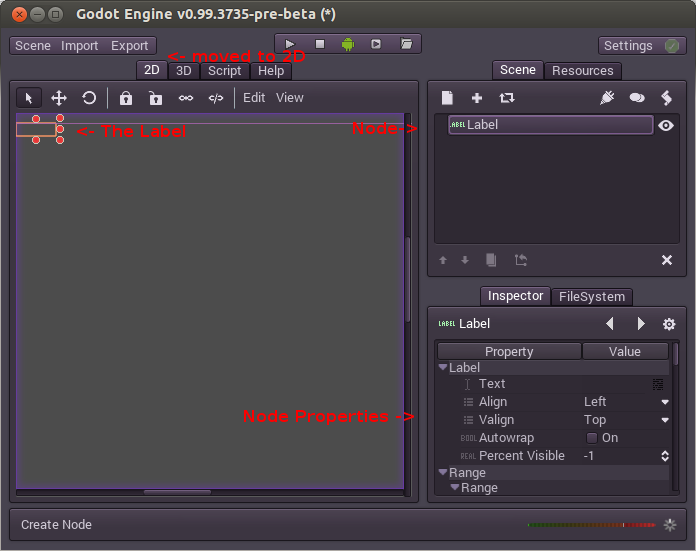The height and width of the screenshot is (551, 696).
Task: Stop the running project
Action: coord(320,44)
